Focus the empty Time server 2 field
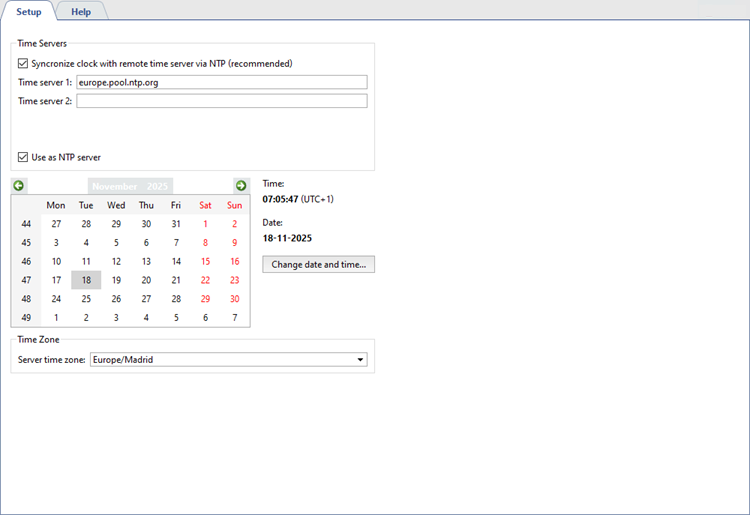 click(221, 101)
